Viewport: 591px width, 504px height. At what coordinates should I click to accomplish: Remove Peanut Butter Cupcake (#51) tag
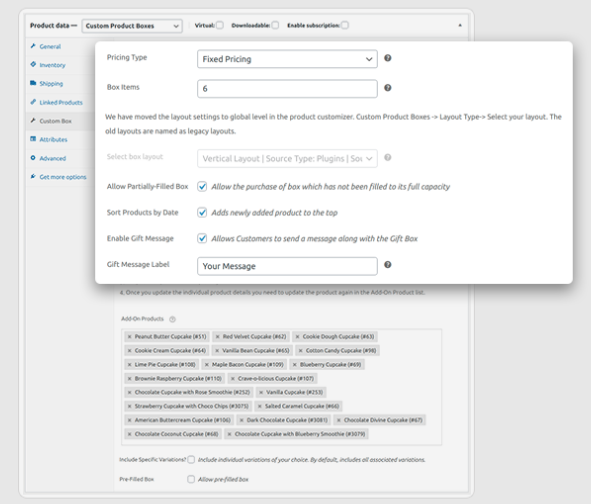click(x=129, y=337)
